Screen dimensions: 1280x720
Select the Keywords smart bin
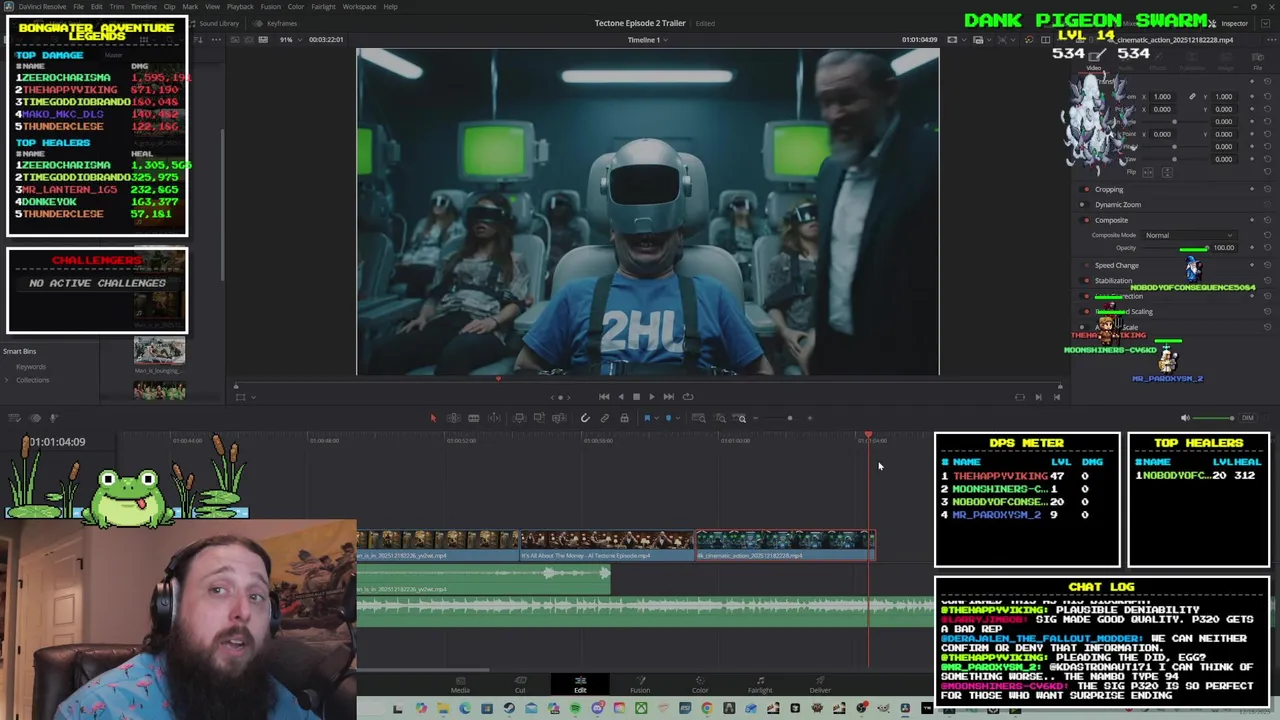pos(31,366)
